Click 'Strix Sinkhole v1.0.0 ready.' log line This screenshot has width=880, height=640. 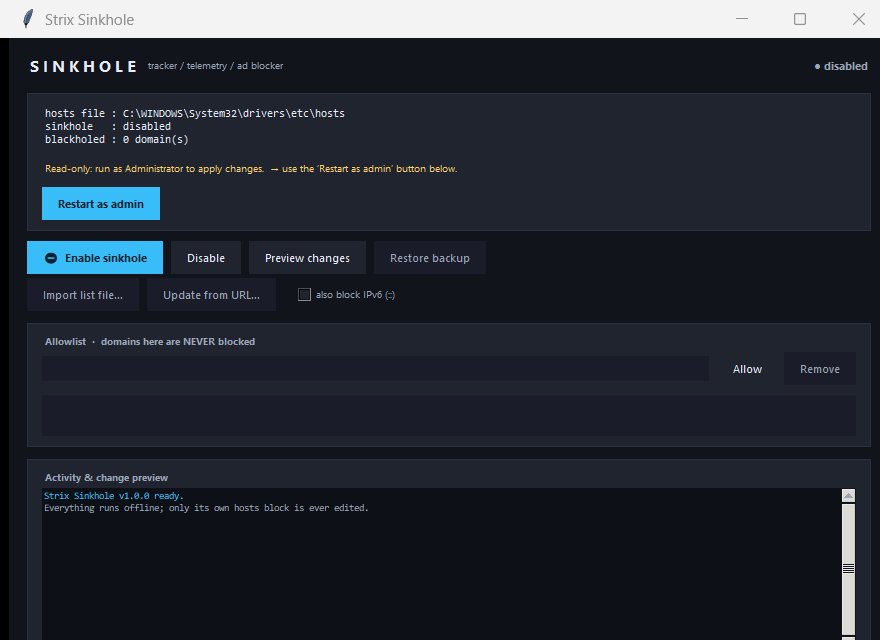click(x=113, y=496)
